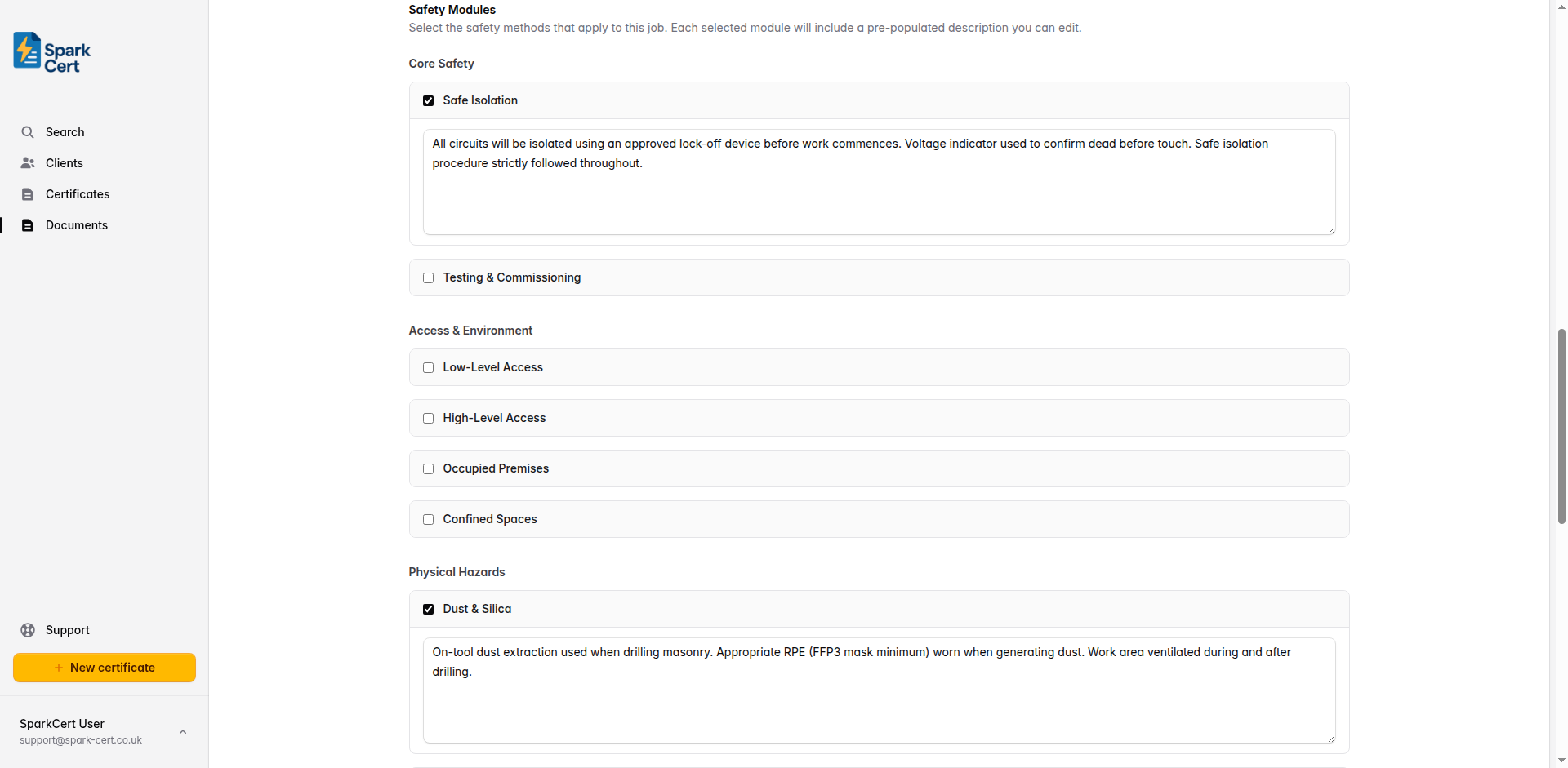Tick the Occupied Premises checkbox
1568x768 pixels.
[429, 468]
